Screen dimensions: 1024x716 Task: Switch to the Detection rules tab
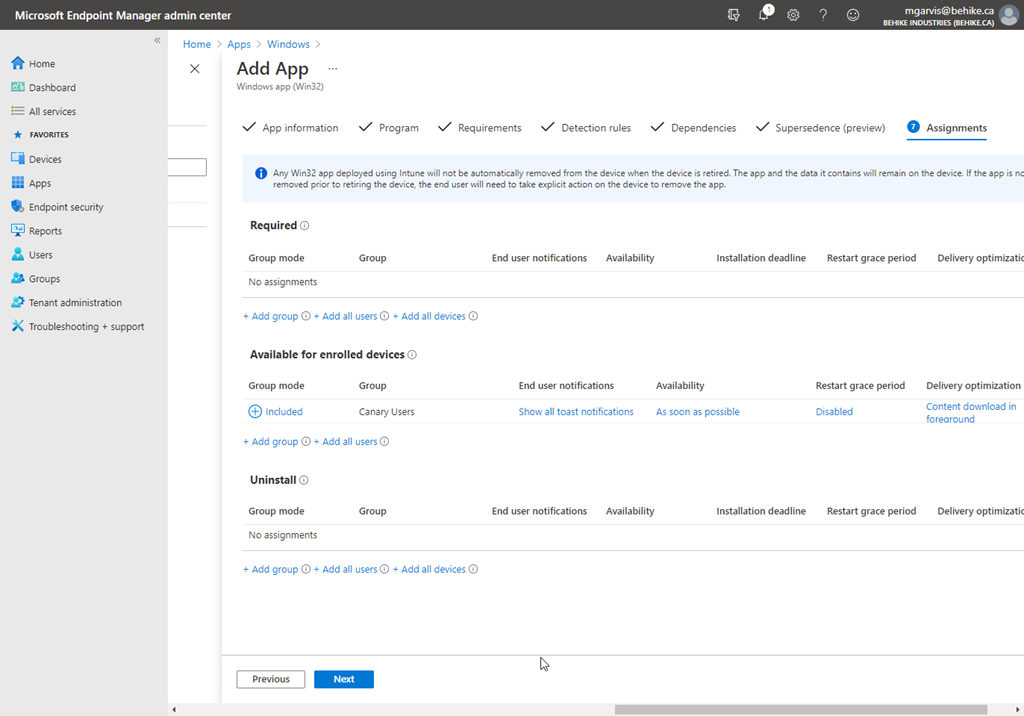596,128
